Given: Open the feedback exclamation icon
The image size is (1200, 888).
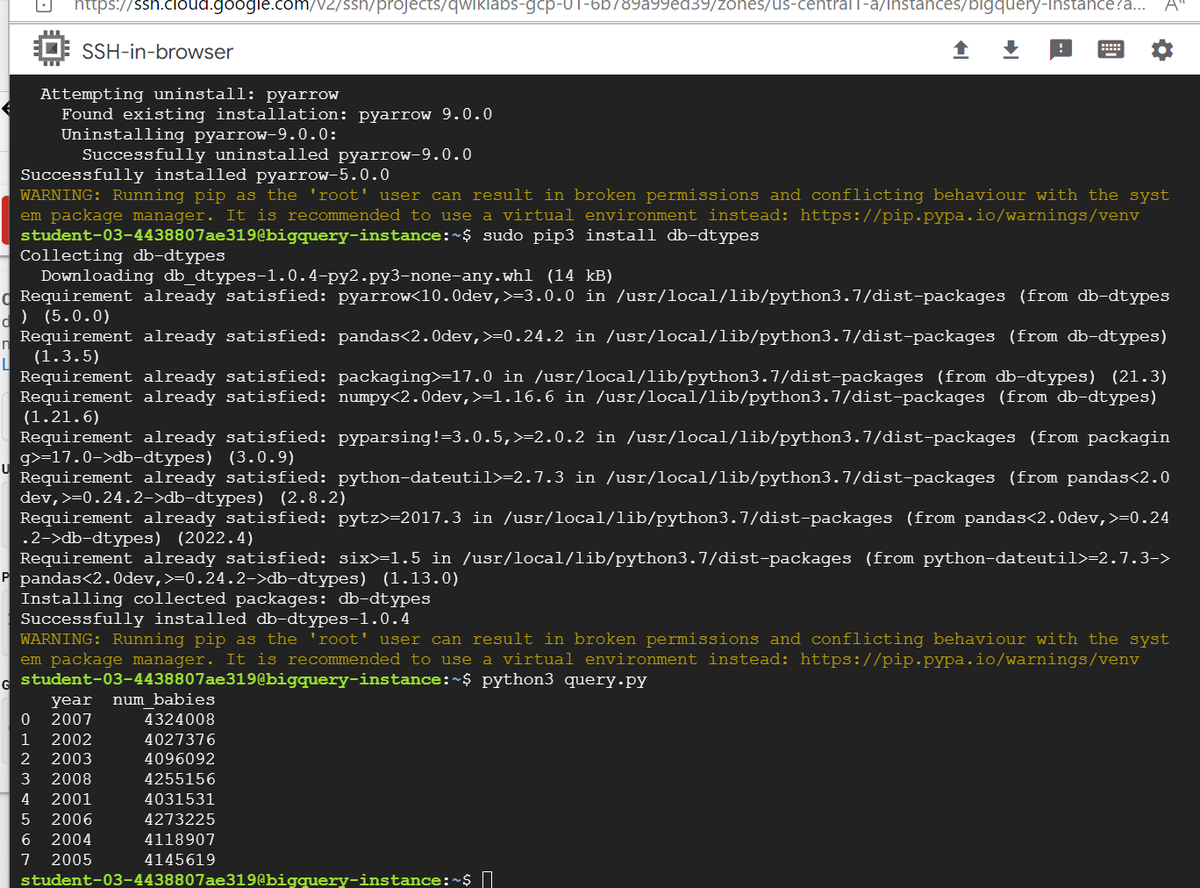Looking at the screenshot, I should pyautogui.click(x=1061, y=50).
